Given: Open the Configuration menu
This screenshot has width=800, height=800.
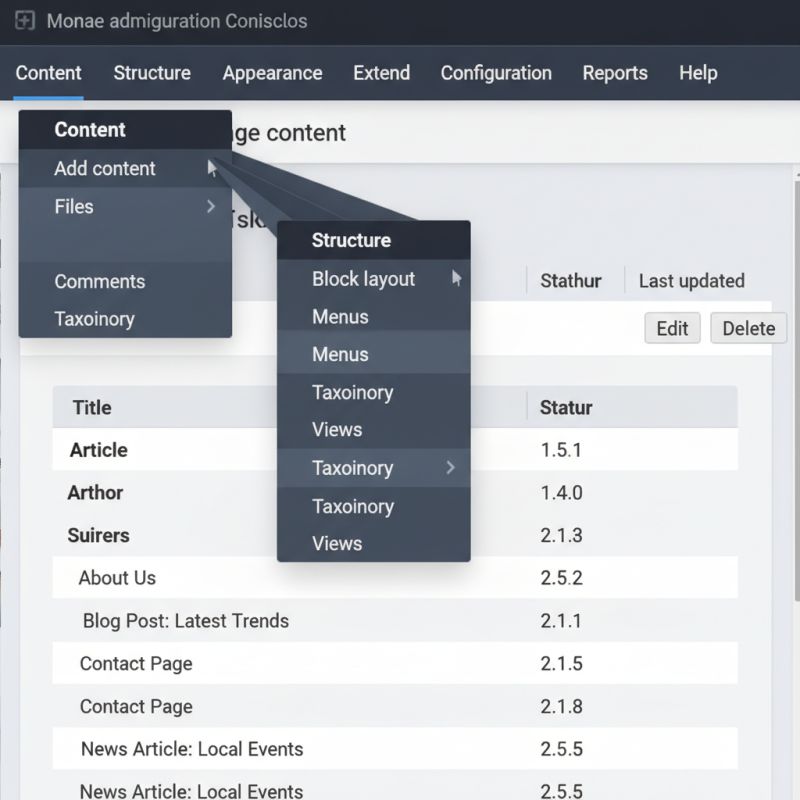Looking at the screenshot, I should coord(496,73).
